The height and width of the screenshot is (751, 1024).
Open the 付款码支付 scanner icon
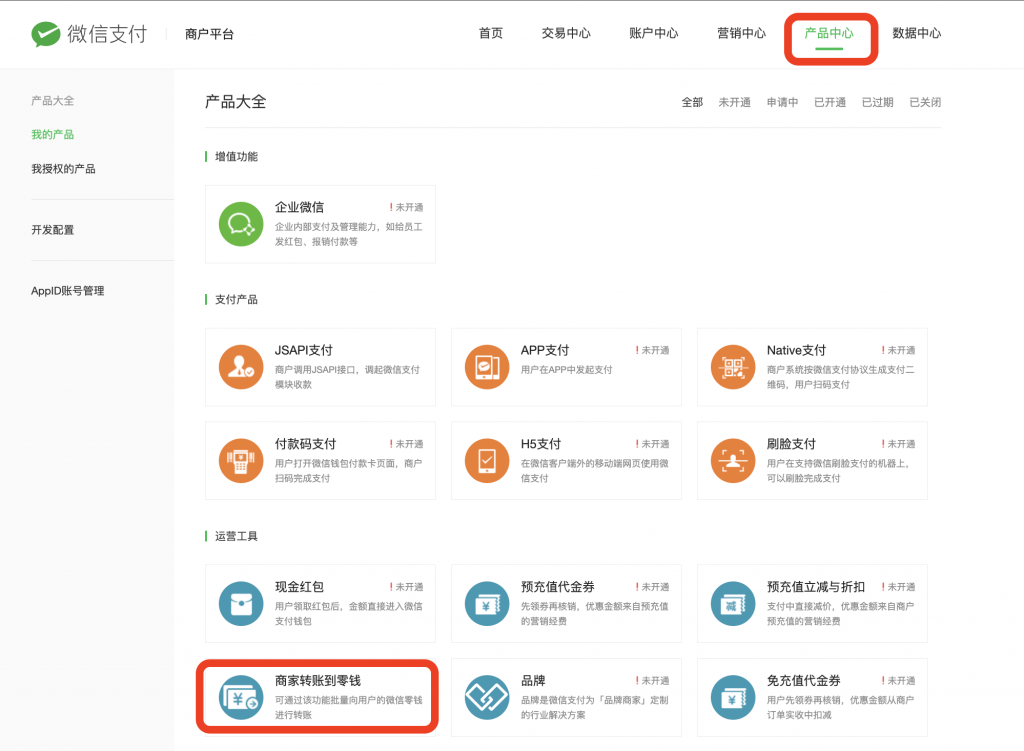[x=241, y=461]
